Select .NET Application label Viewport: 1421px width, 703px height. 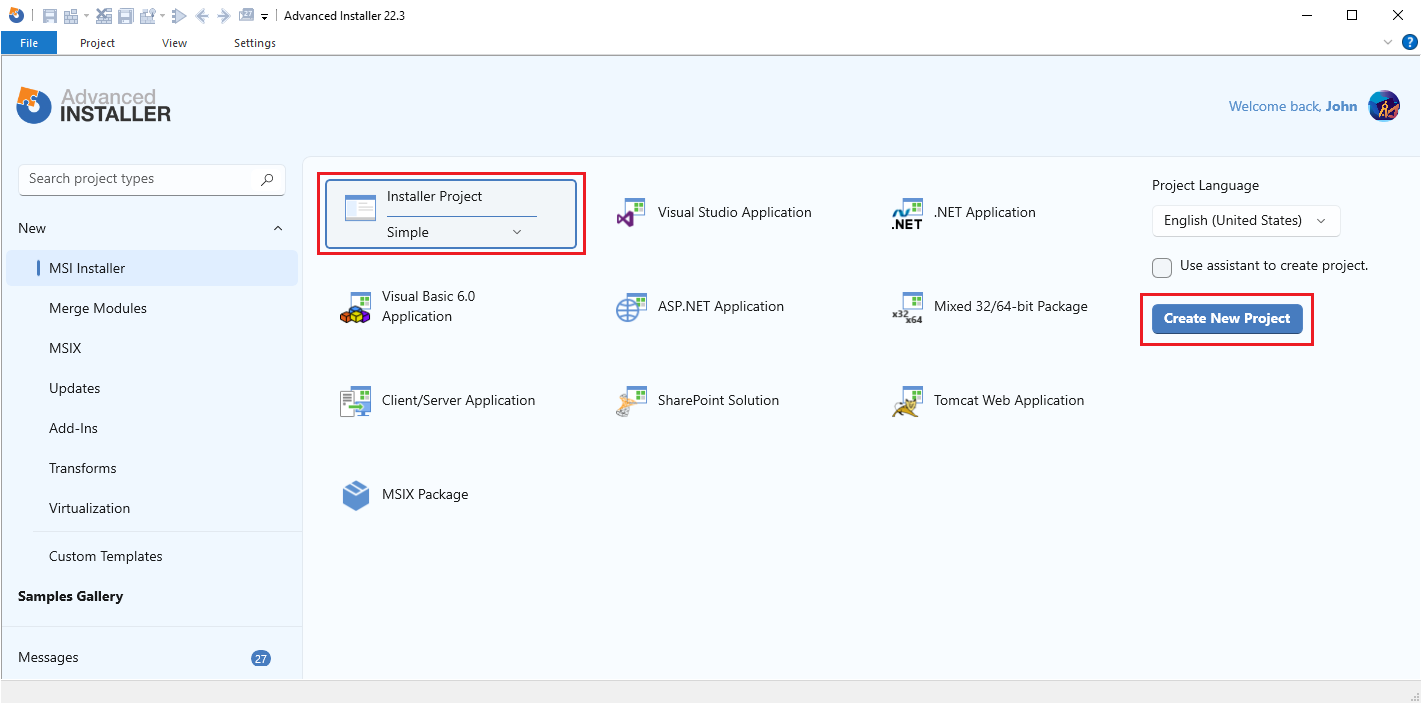tap(985, 212)
